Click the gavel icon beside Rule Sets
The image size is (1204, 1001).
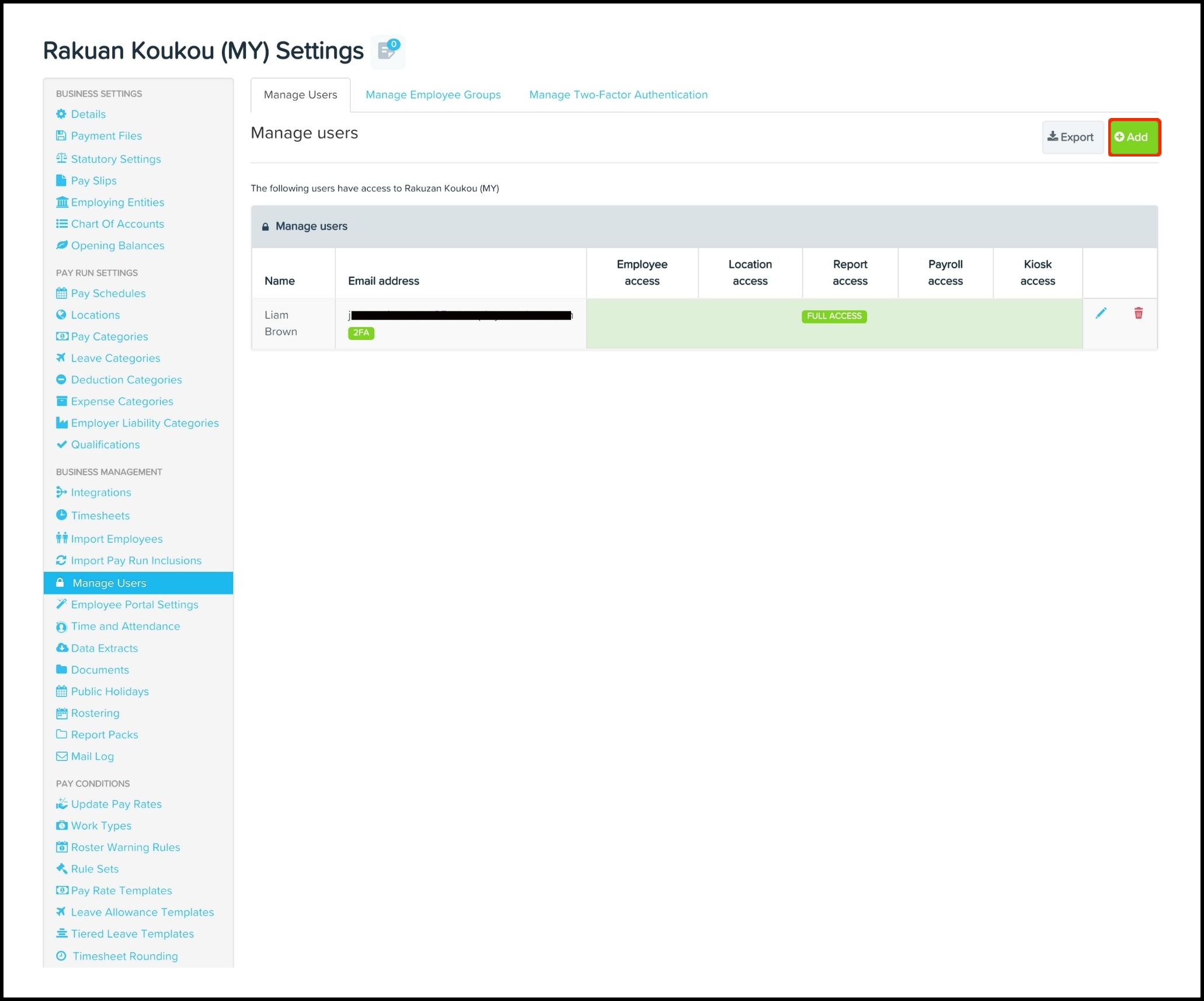click(62, 869)
